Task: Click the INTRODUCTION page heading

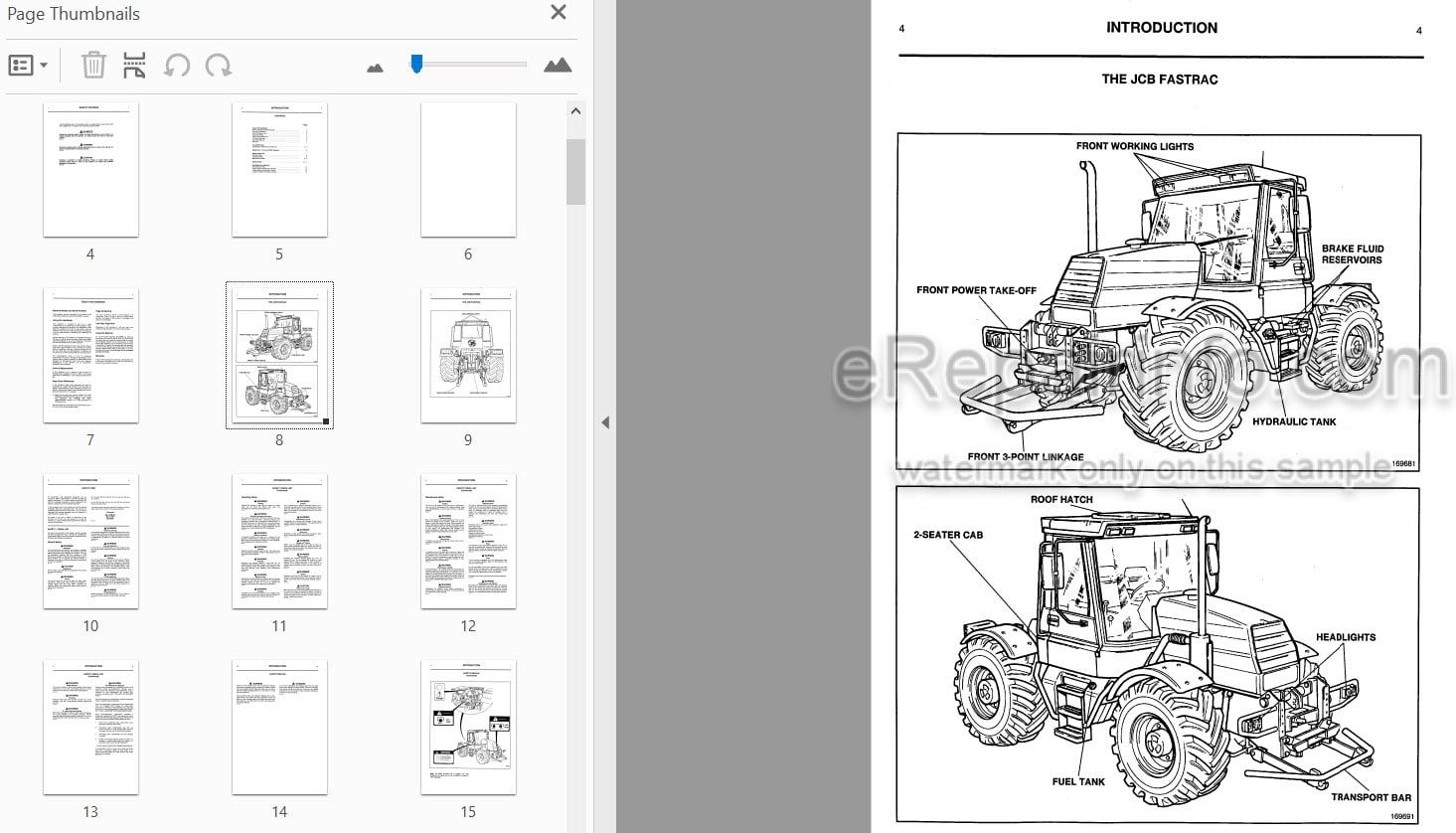Action: (x=1162, y=28)
